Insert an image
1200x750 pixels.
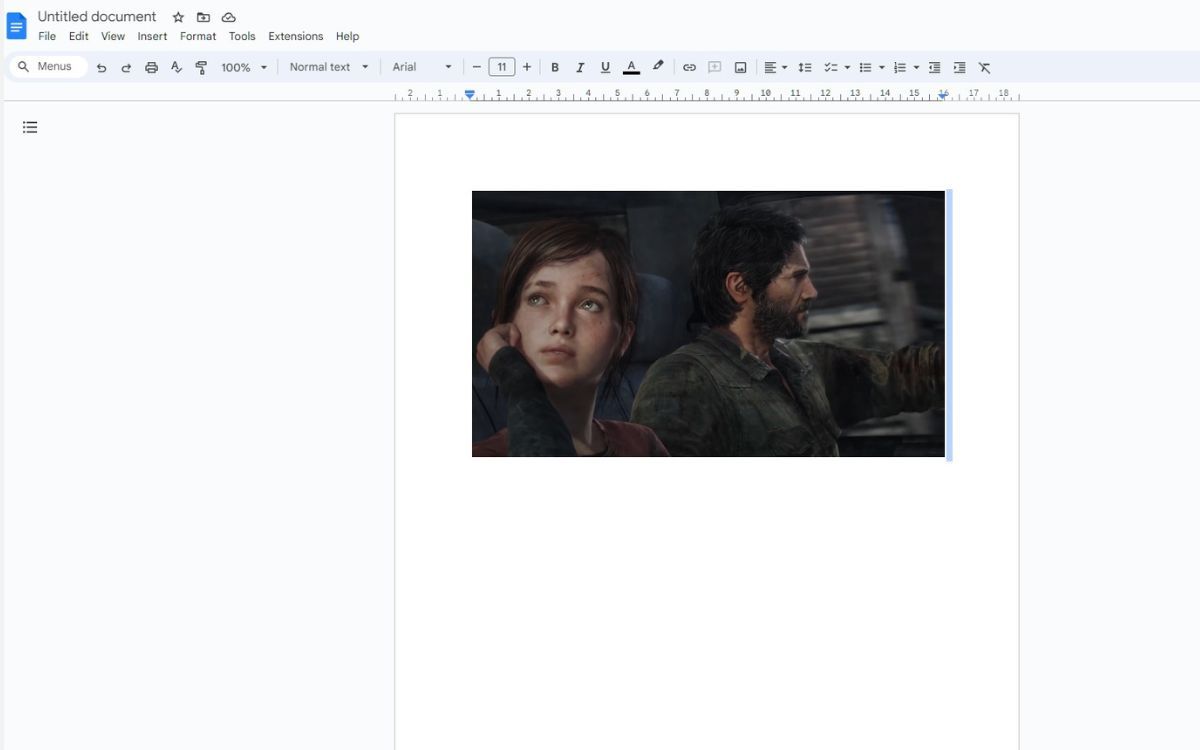click(x=740, y=67)
